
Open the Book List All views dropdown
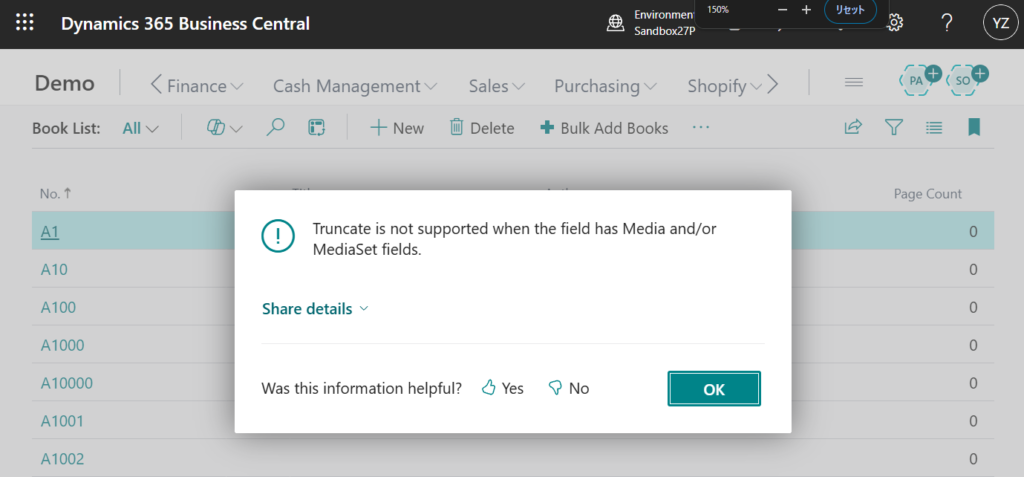tap(140, 128)
